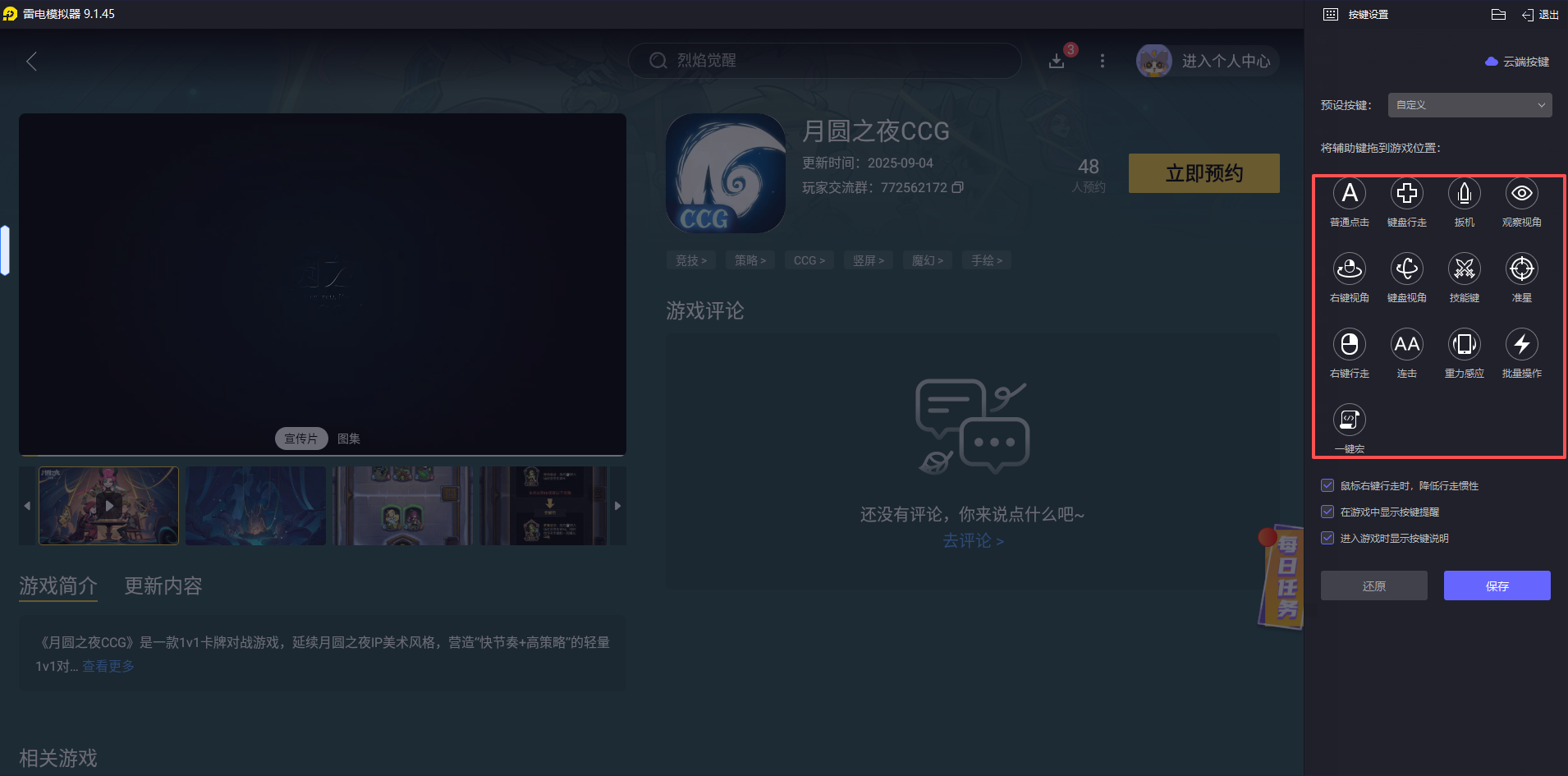Switch to the 游戏简介 tab
This screenshot has height=776, width=1568.
tap(58, 585)
